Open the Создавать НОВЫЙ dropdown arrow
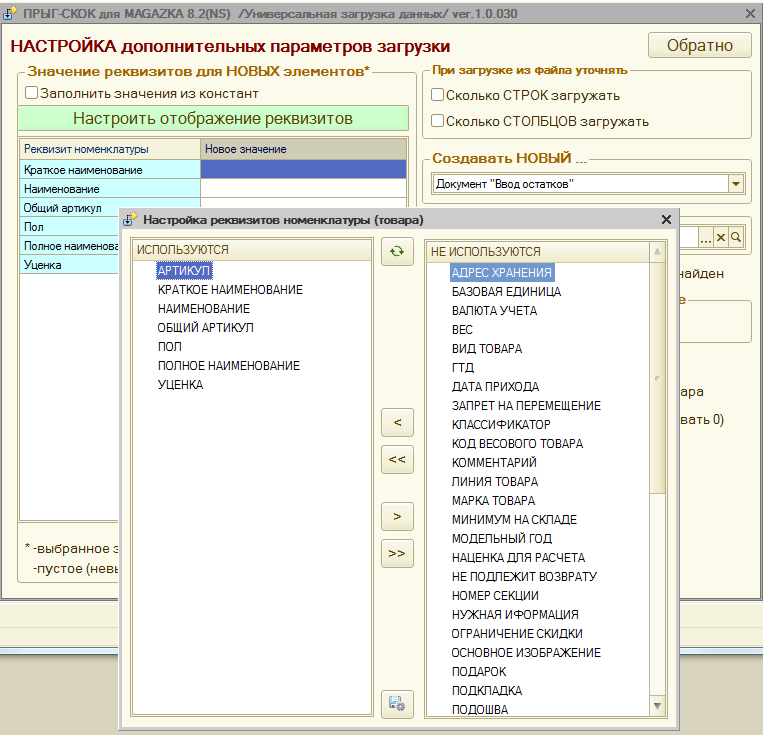 coord(736,184)
